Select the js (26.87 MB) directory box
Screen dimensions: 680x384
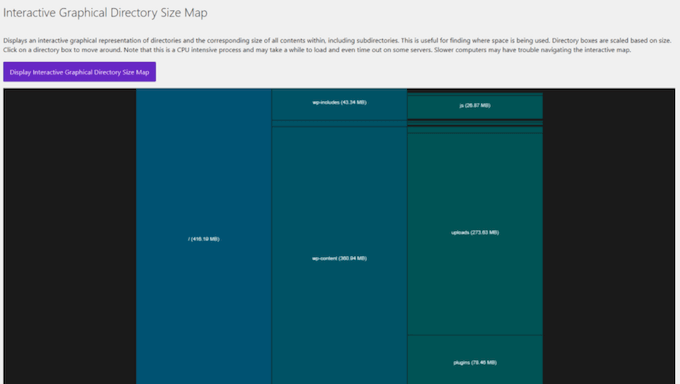(475, 107)
